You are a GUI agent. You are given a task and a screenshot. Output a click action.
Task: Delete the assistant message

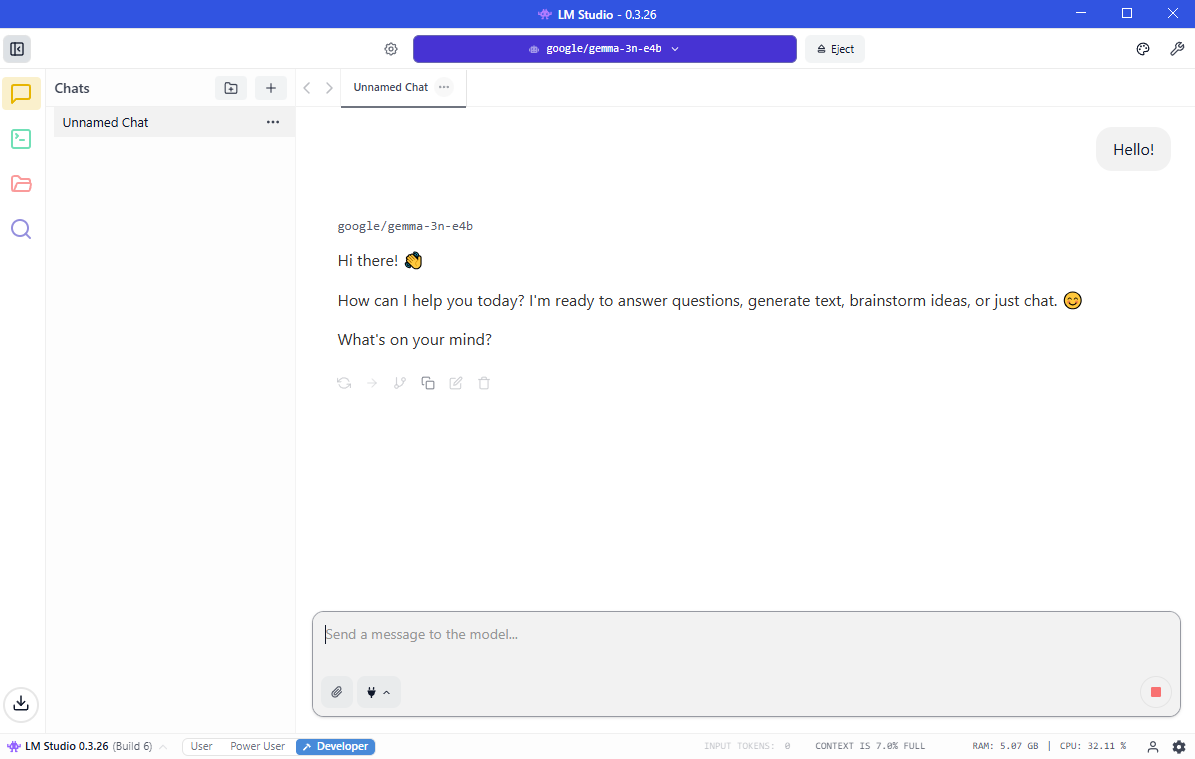484,383
